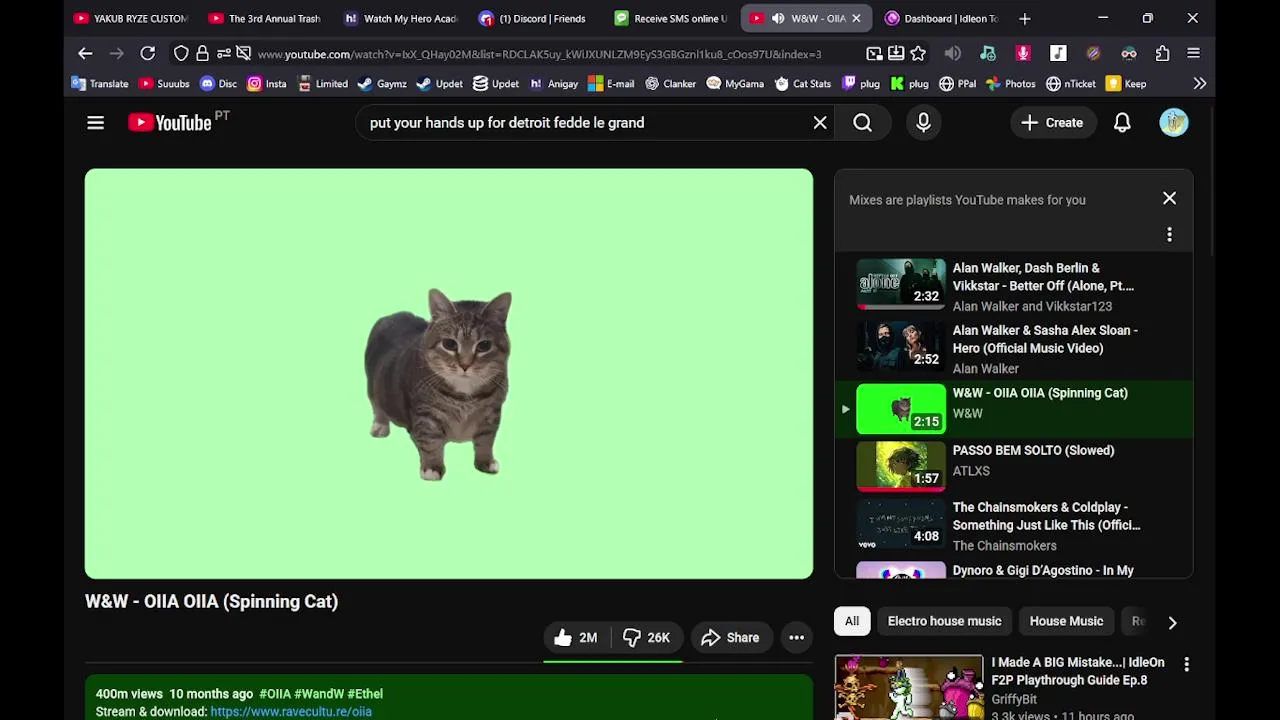
Task: Open more actions under the video
Action: click(x=796, y=637)
